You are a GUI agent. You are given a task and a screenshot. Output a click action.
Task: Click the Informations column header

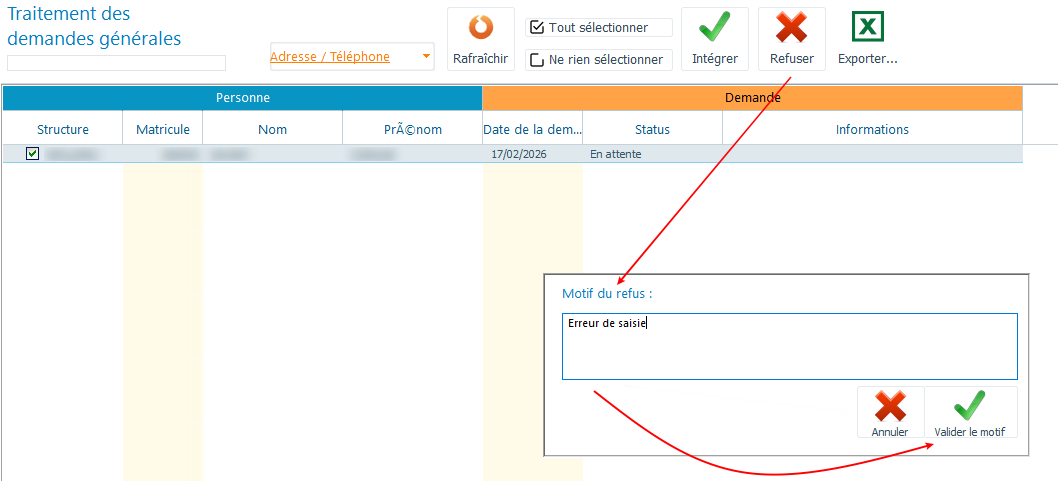tap(872, 130)
